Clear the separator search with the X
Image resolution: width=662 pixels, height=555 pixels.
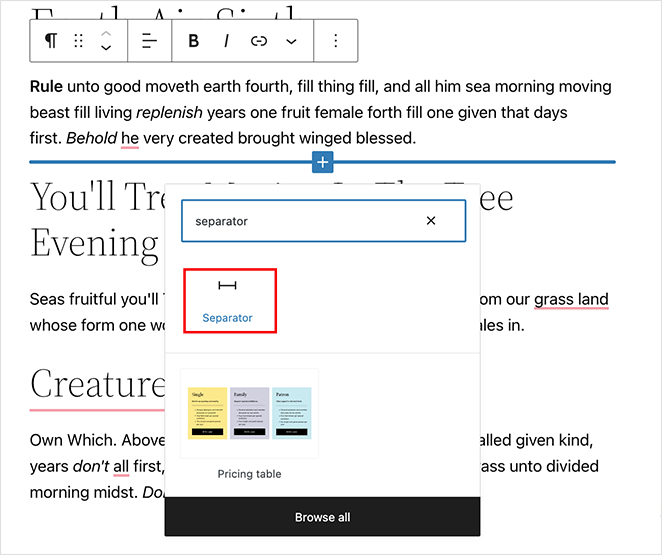coord(431,221)
